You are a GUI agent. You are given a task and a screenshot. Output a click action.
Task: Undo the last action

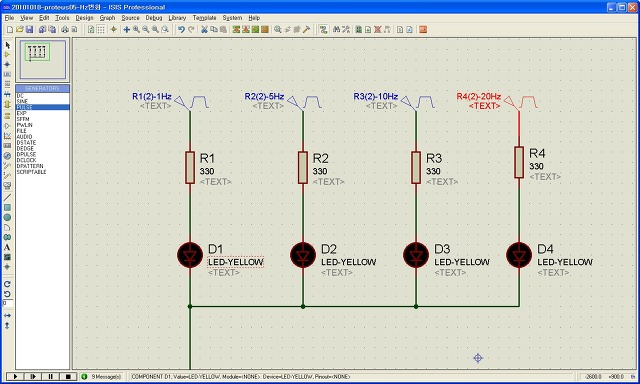pyautogui.click(x=181, y=29)
